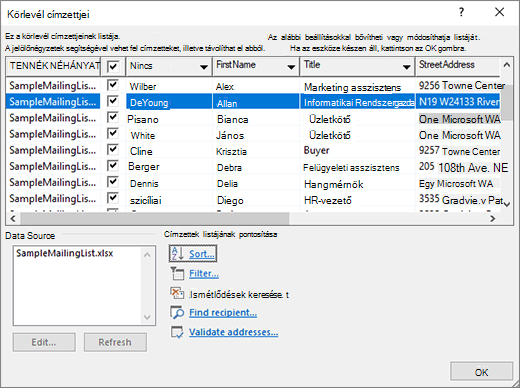Close the Körlevél címzettjei dialog
520x388 pixels.
(x=499, y=12)
